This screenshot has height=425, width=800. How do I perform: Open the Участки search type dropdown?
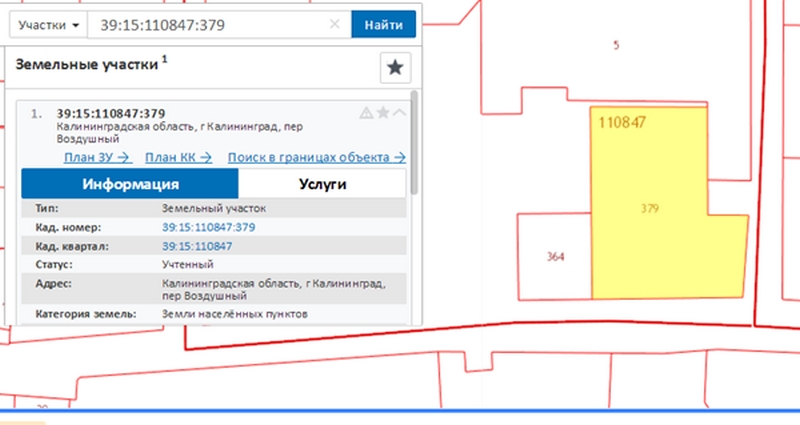click(47, 24)
